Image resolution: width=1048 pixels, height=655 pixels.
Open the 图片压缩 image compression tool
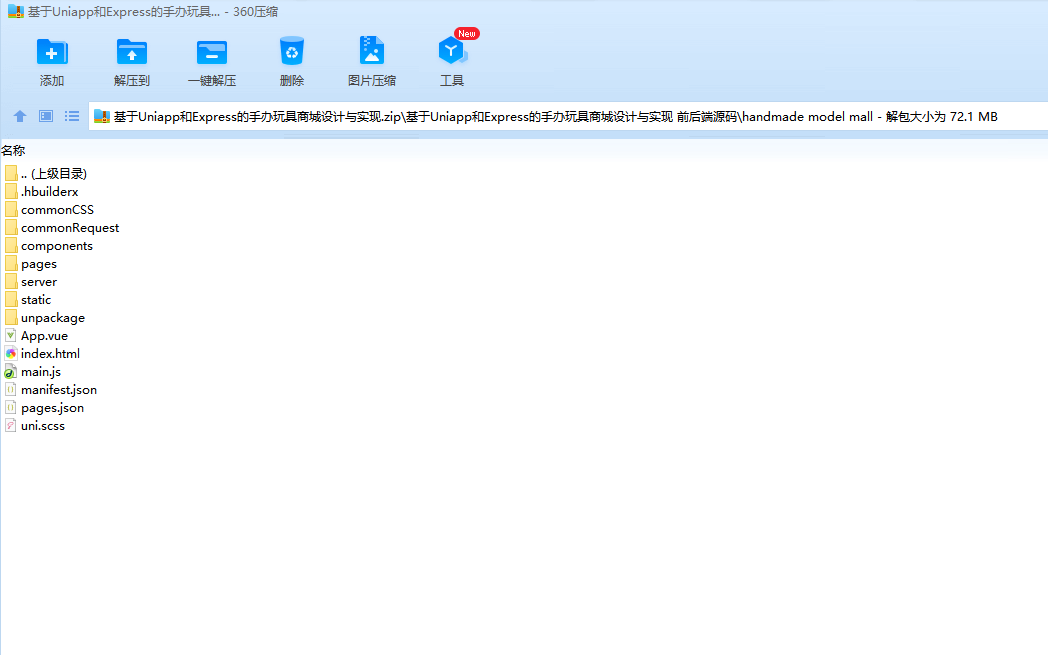click(372, 51)
